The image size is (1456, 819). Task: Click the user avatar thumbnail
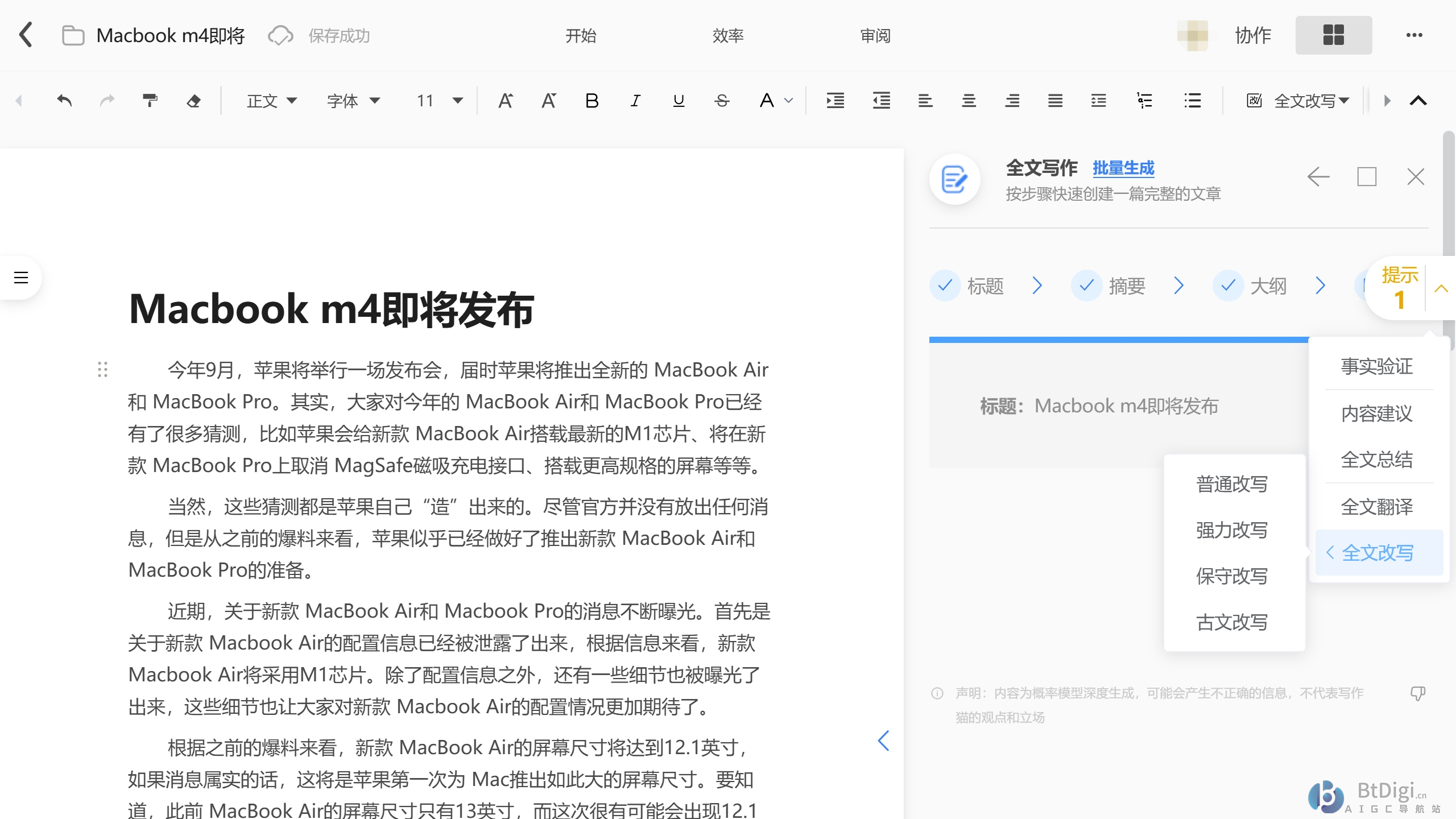tap(1193, 35)
